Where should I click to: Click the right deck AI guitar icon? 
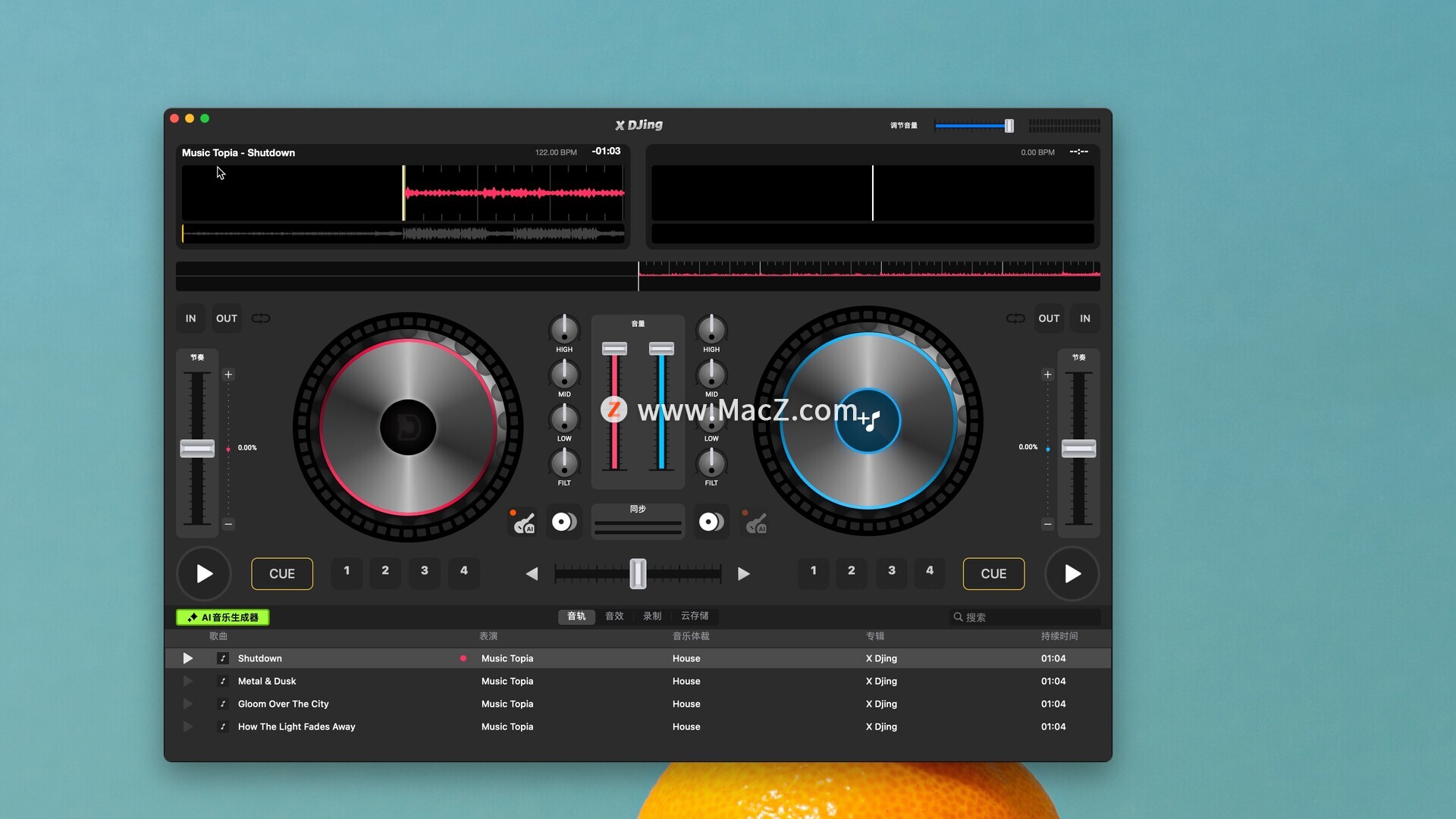[x=756, y=522]
